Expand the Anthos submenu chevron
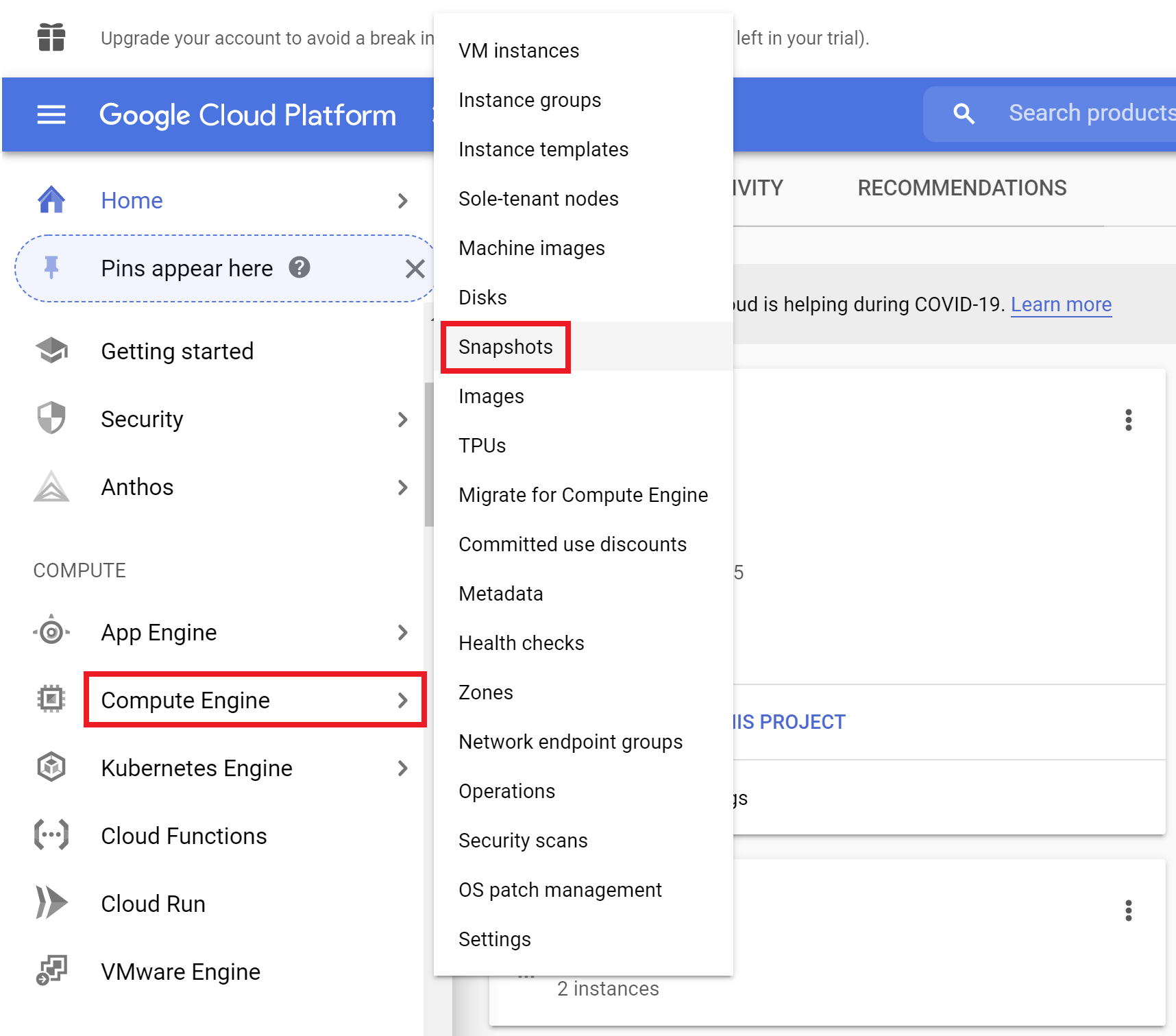Image resolution: width=1176 pixels, height=1036 pixels. [403, 487]
